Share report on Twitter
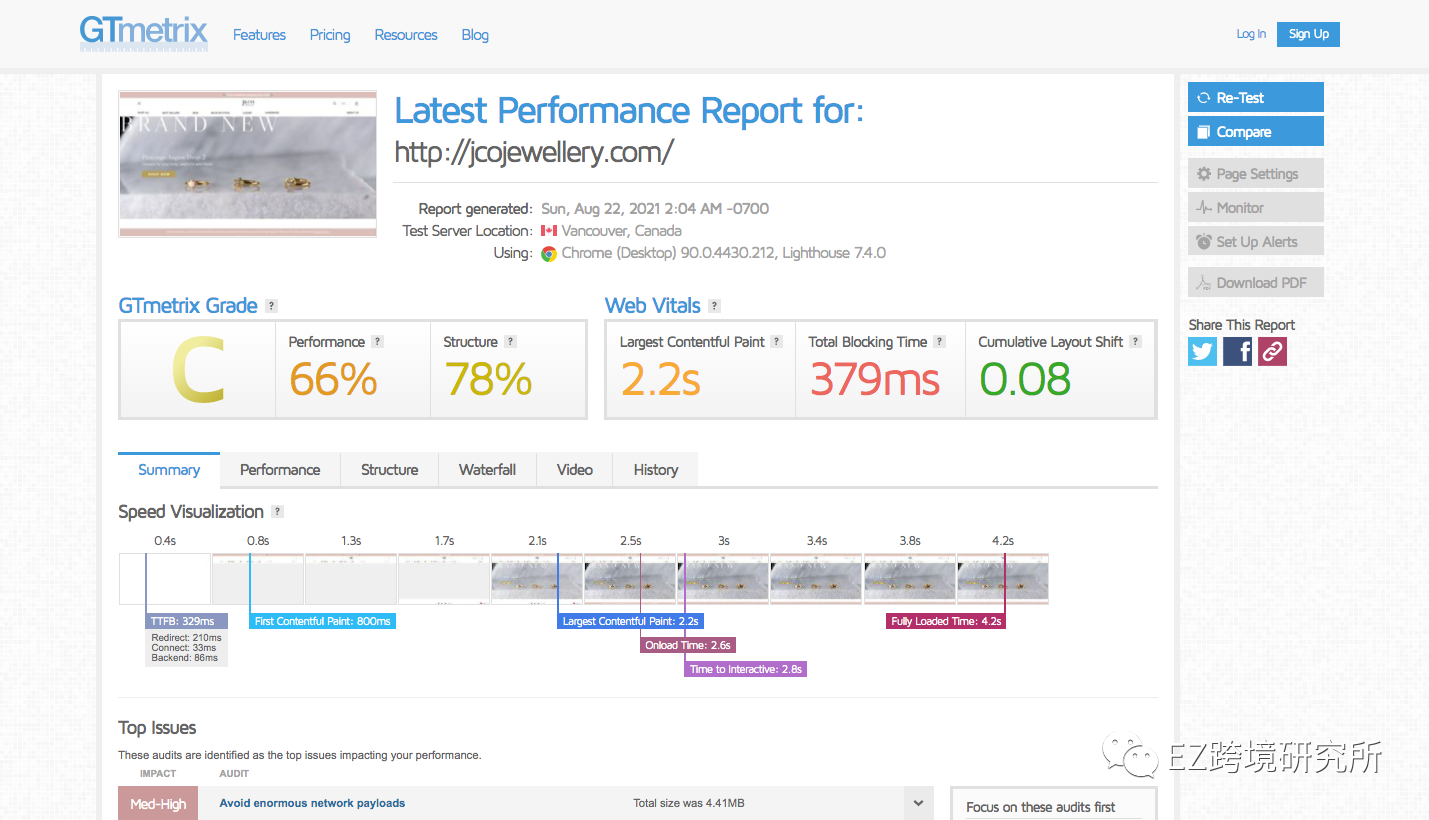The width and height of the screenshot is (1429, 820). pos(1203,351)
